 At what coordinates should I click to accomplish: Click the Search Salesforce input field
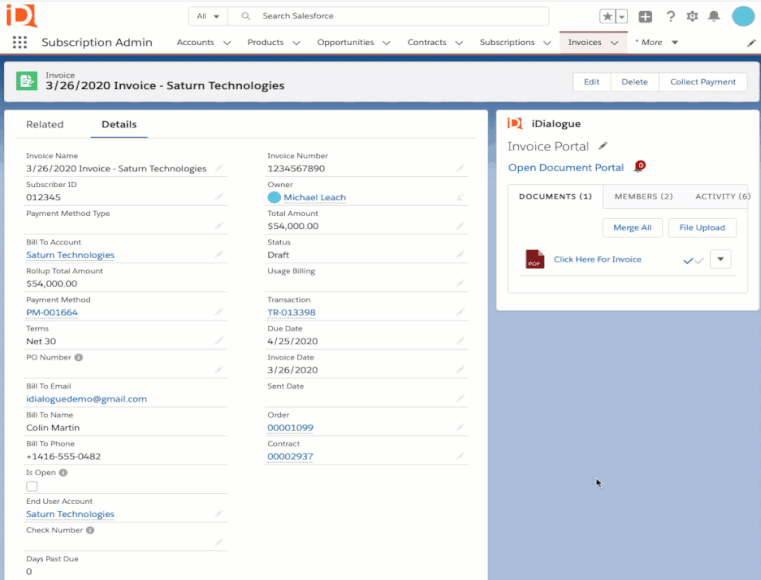[388, 16]
